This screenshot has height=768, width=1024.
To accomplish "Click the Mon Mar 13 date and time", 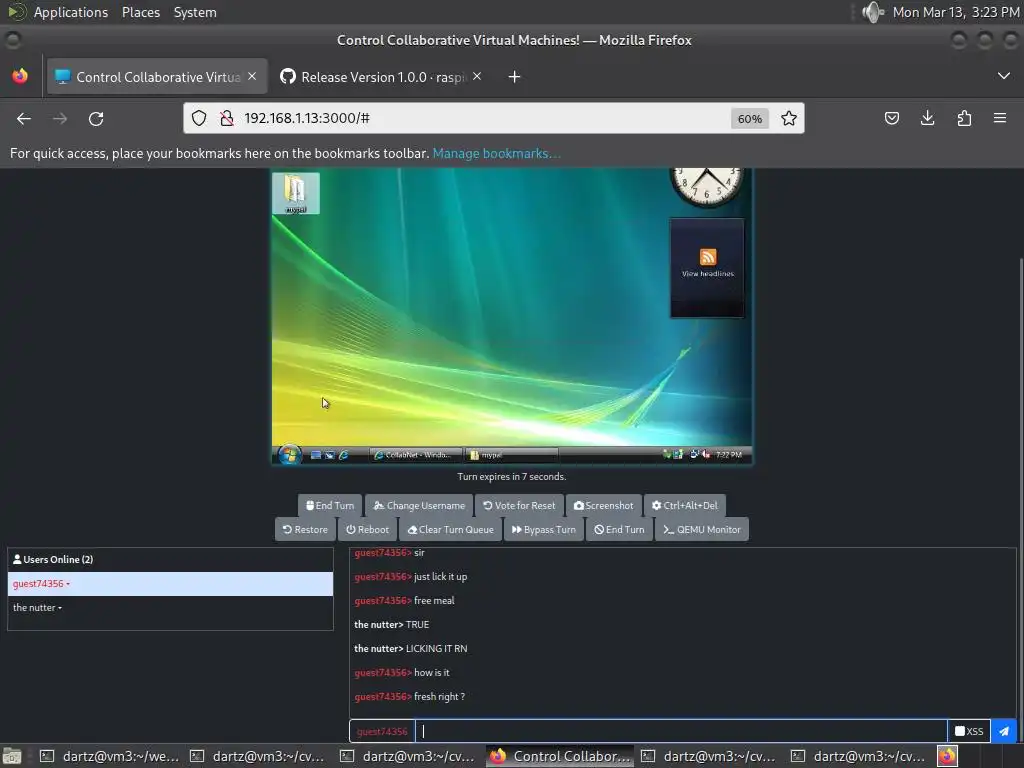I will click(x=955, y=12).
